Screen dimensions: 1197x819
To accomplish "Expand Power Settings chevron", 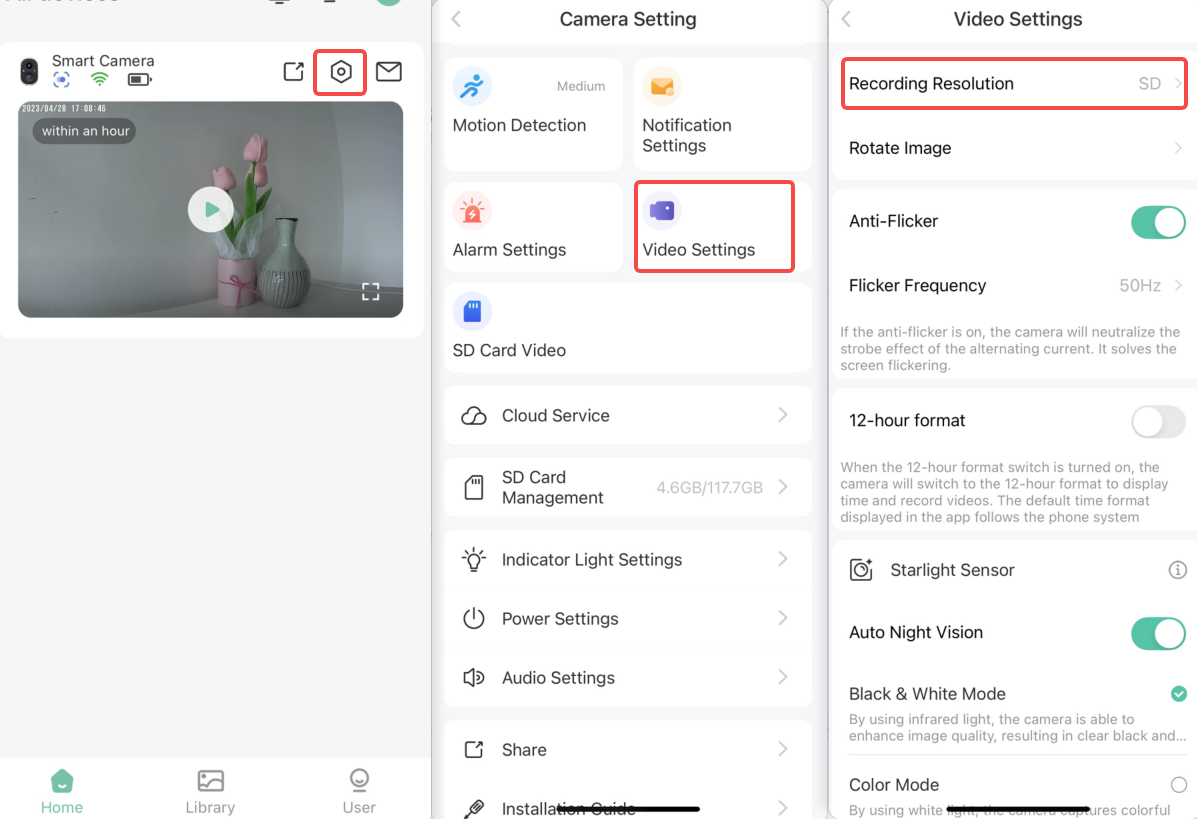I will pyautogui.click(x=782, y=618).
